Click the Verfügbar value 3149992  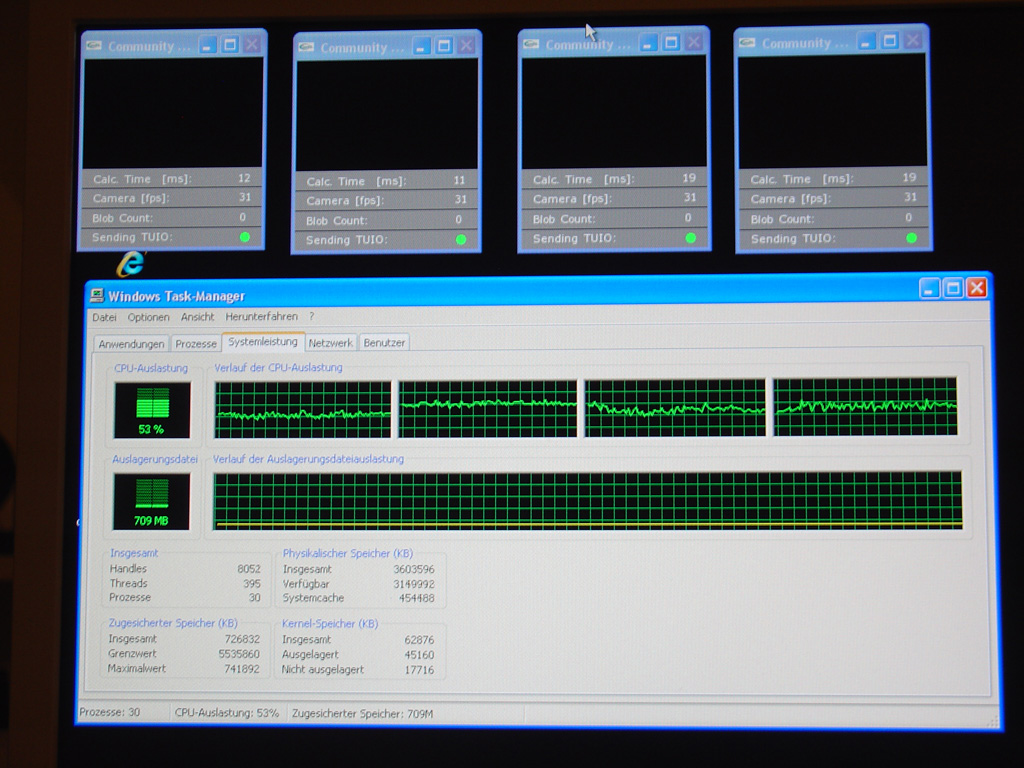(x=413, y=584)
